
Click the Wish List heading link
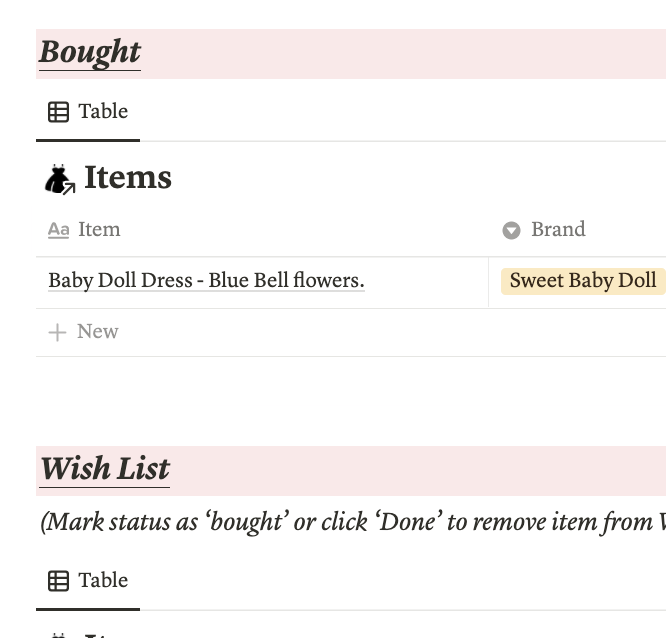(105, 469)
